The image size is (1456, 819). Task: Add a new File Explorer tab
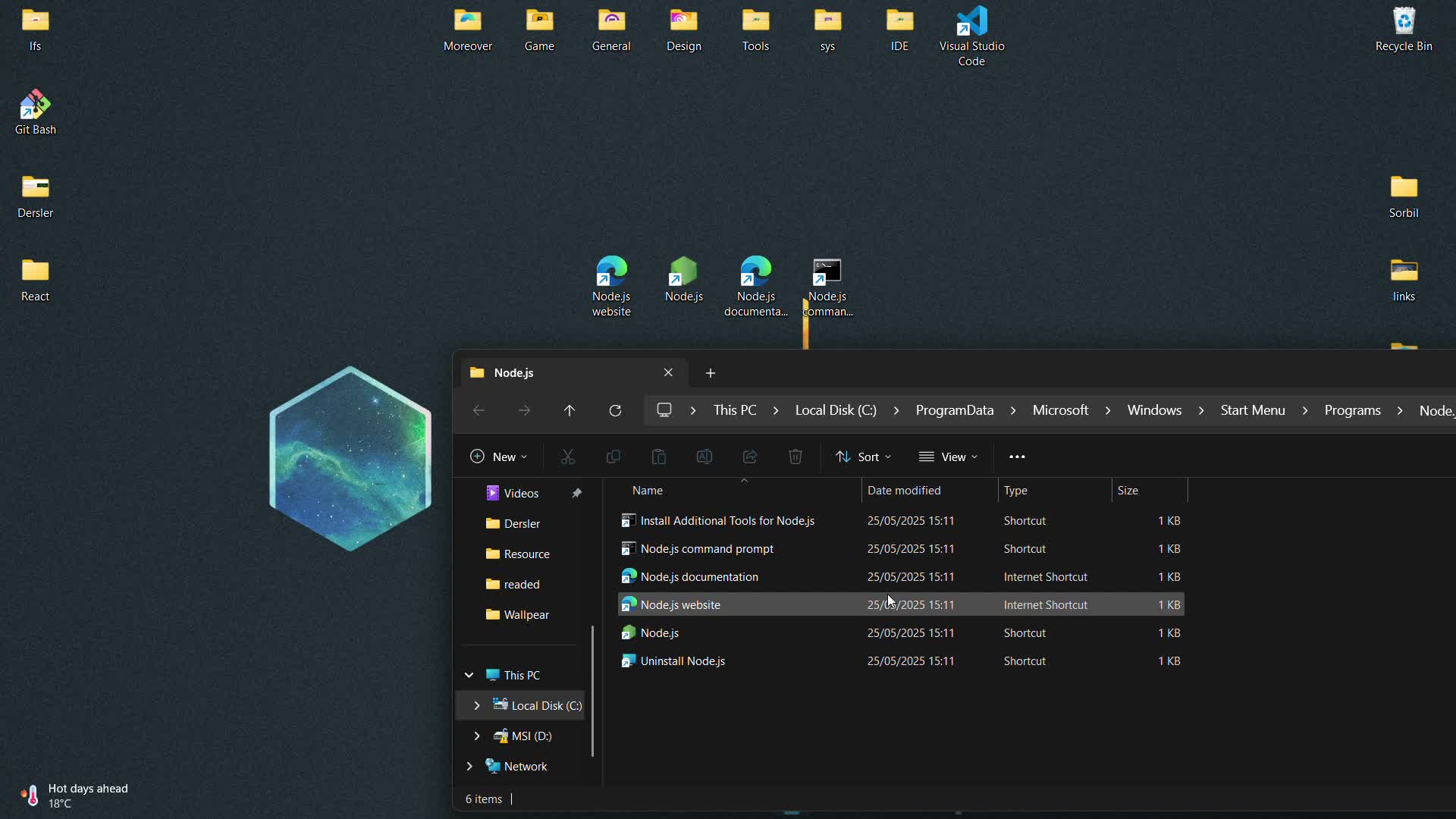coord(711,372)
